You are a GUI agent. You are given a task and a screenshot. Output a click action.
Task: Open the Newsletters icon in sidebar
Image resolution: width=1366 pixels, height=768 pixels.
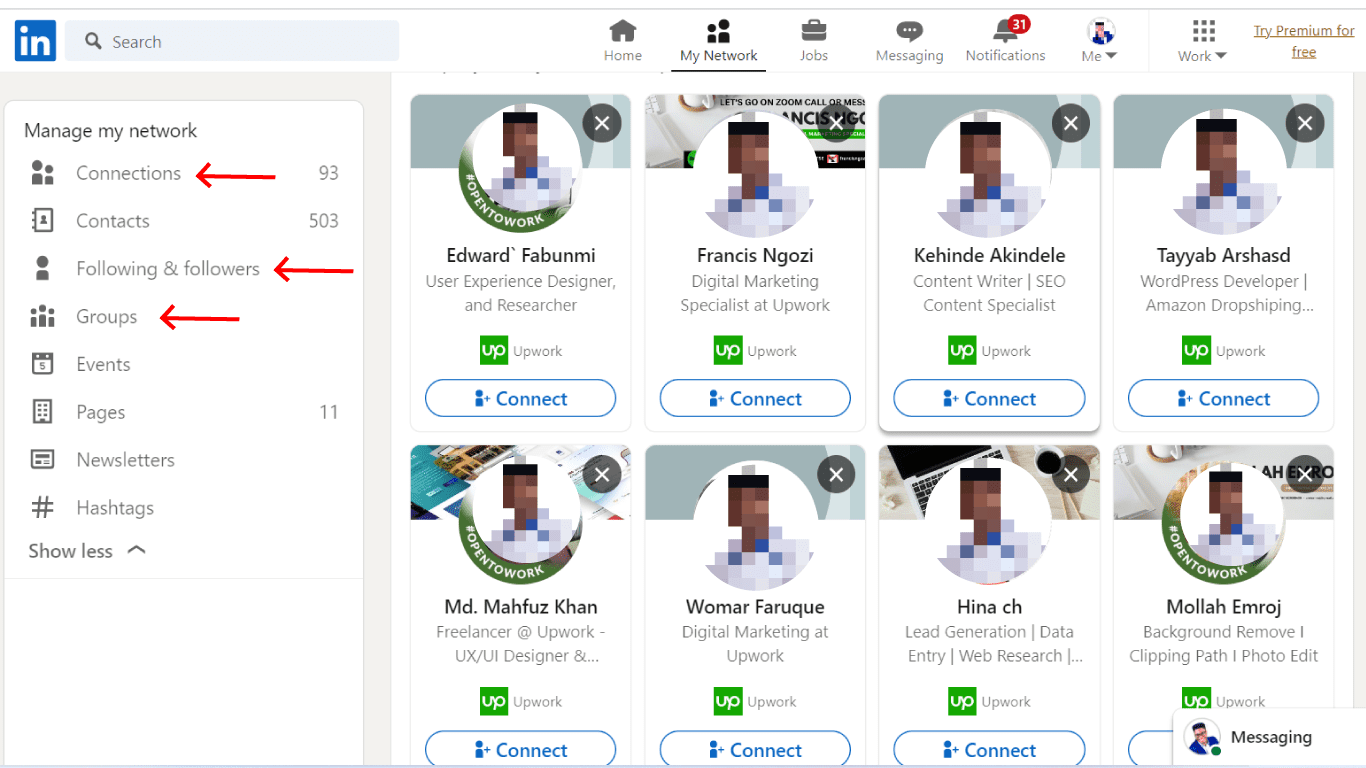42,460
